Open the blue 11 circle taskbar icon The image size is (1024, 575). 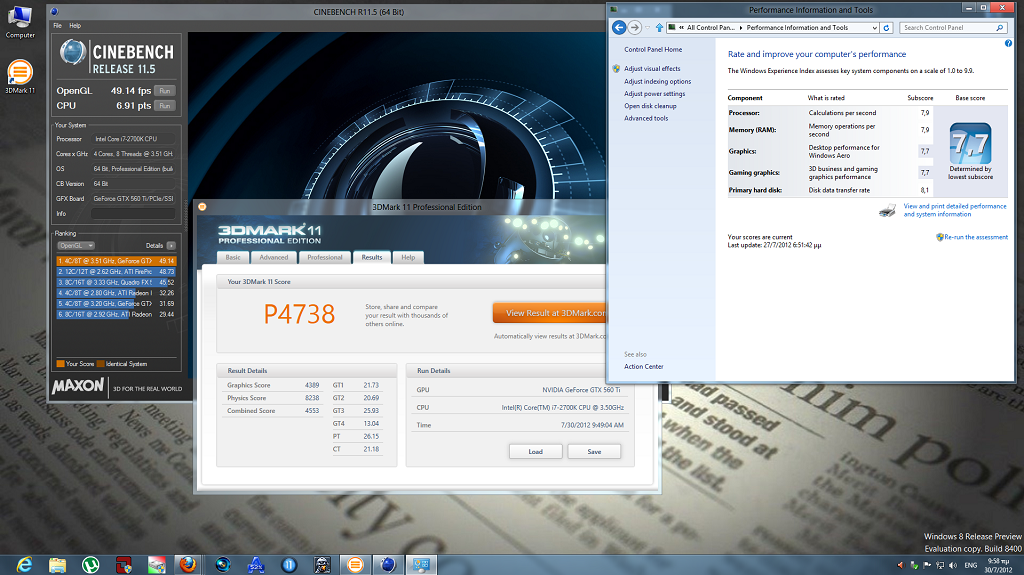[x=289, y=565]
